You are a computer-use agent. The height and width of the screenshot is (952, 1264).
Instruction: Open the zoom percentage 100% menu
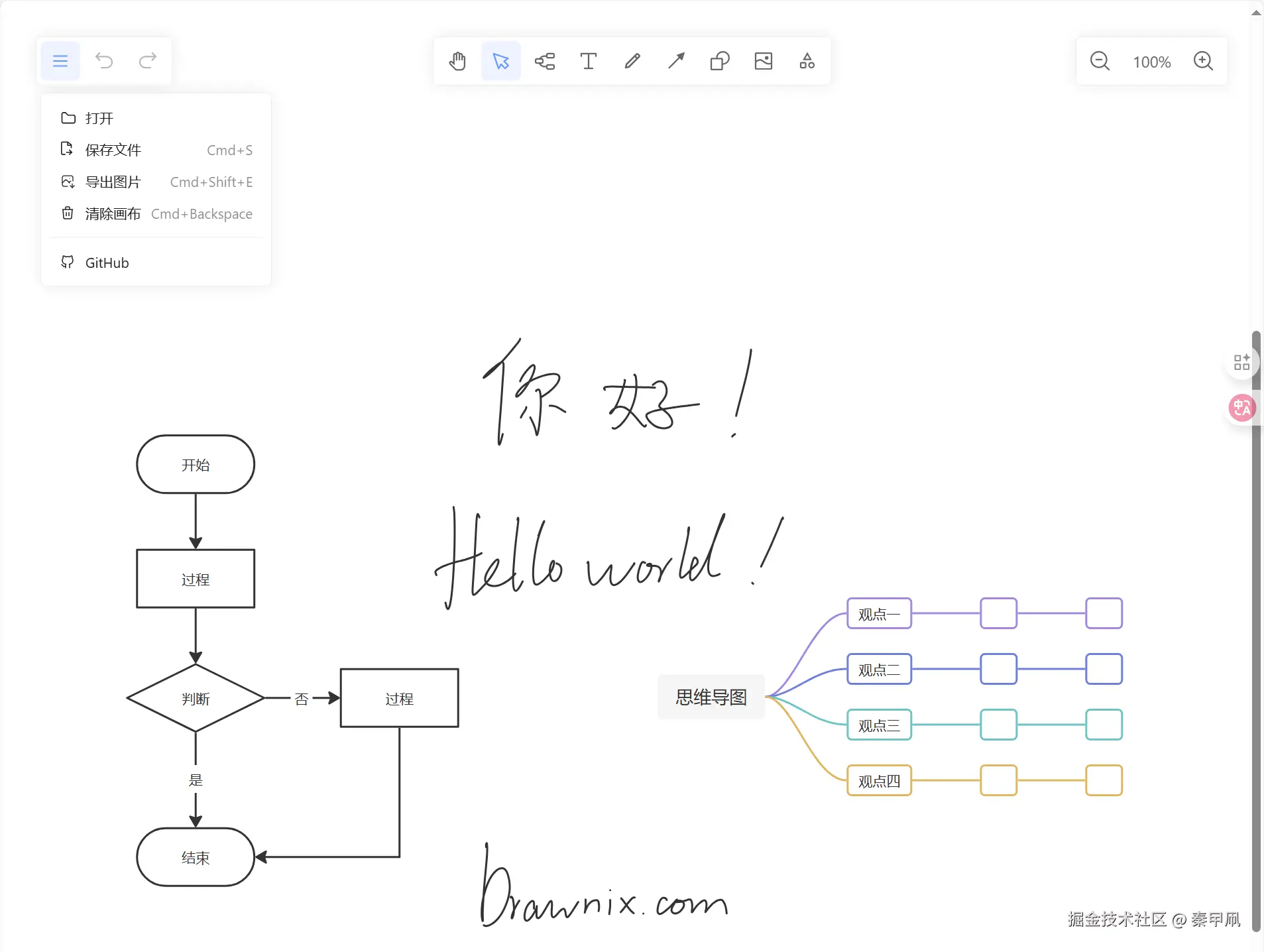[1152, 62]
